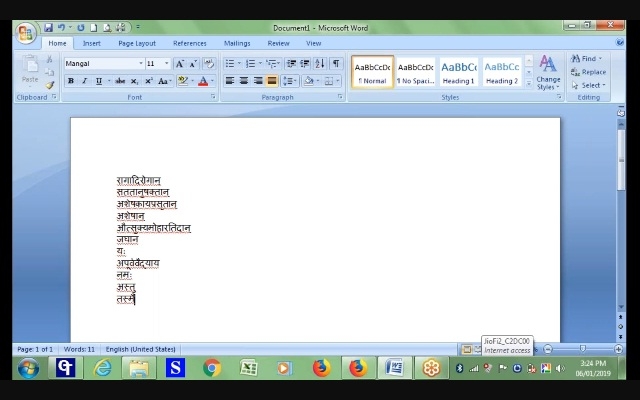
Task: Click the Show/Hide paragraph marks icon
Action: [x=336, y=64]
